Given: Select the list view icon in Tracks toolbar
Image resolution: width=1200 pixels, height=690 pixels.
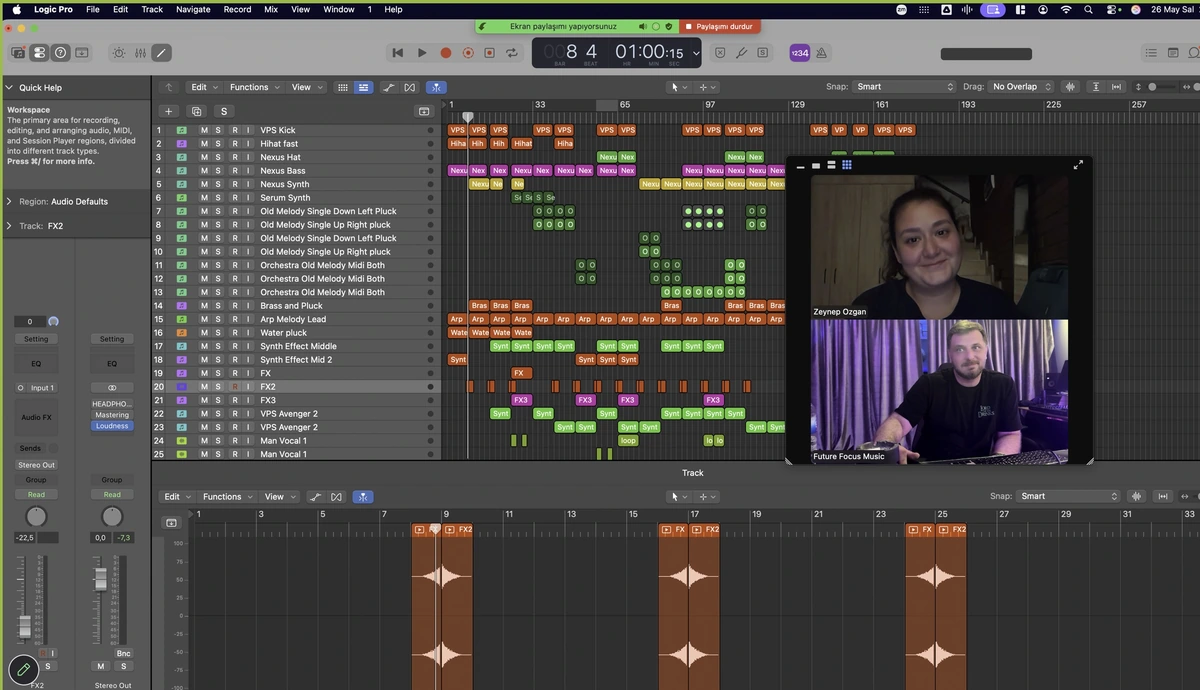Looking at the screenshot, I should (x=362, y=87).
